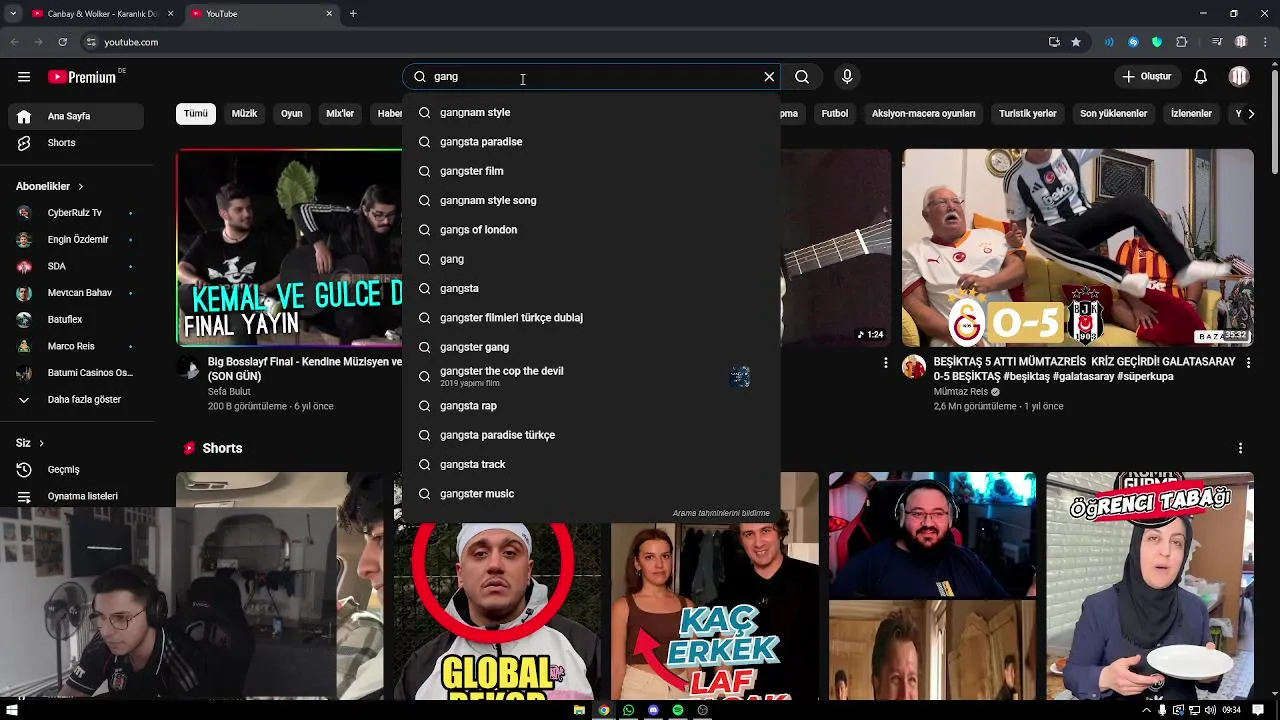
Task: Select the Futbol filter chip
Action: pyautogui.click(x=835, y=114)
